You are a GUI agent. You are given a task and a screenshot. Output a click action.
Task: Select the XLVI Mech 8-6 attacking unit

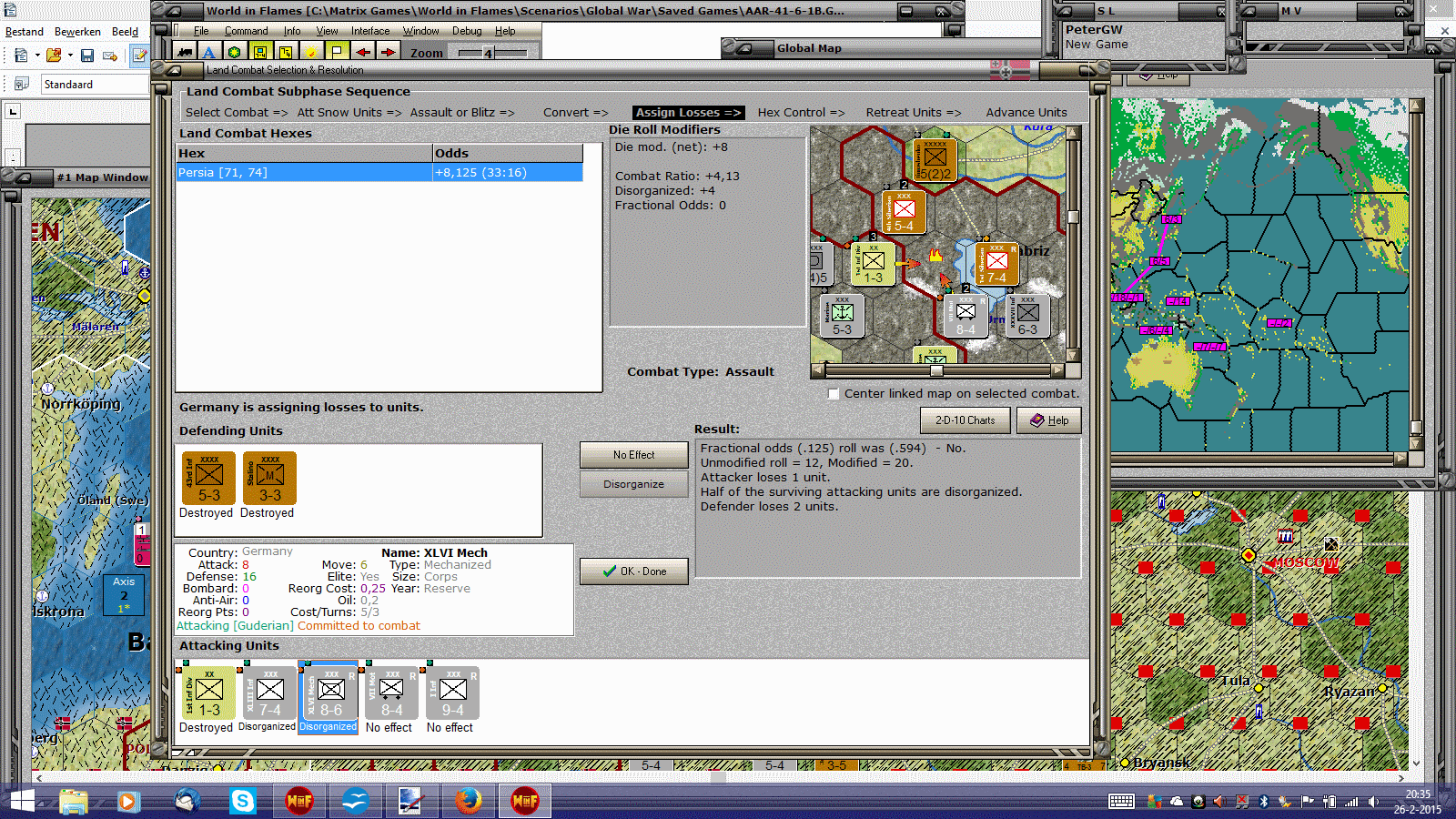pyautogui.click(x=330, y=693)
